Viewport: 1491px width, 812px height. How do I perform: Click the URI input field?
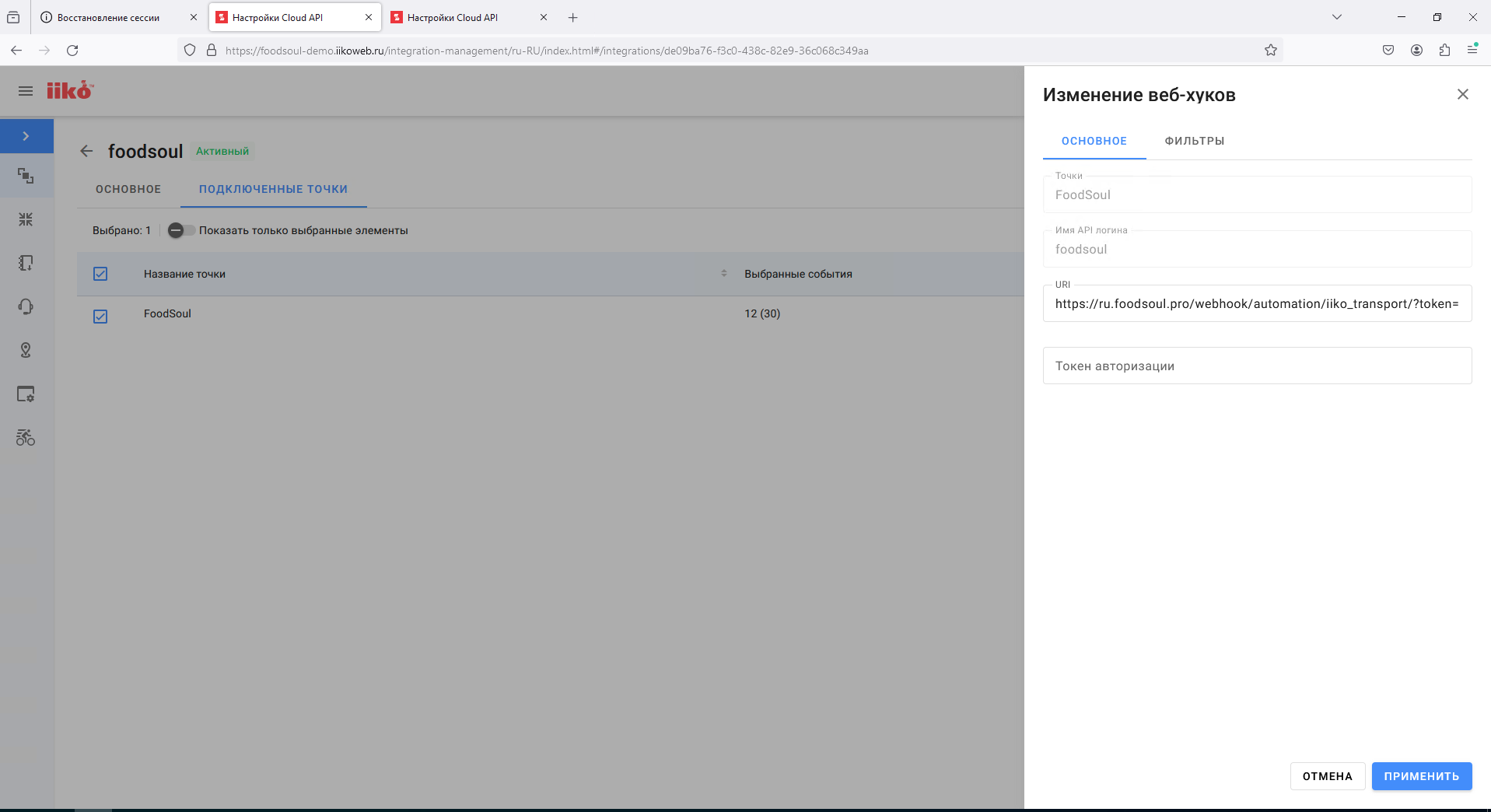click(x=1256, y=303)
